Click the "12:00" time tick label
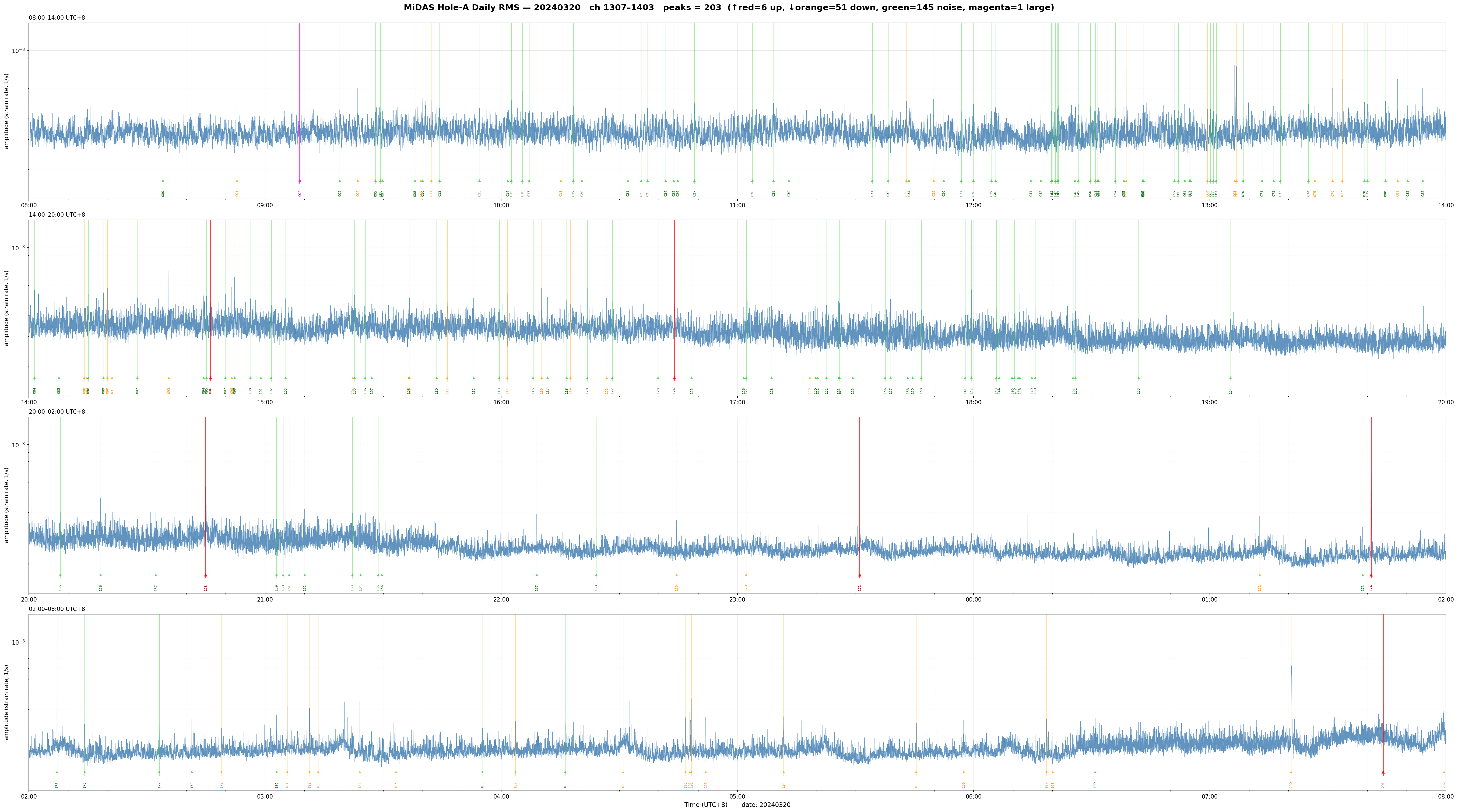This screenshot has width=1458, height=812. (x=974, y=205)
